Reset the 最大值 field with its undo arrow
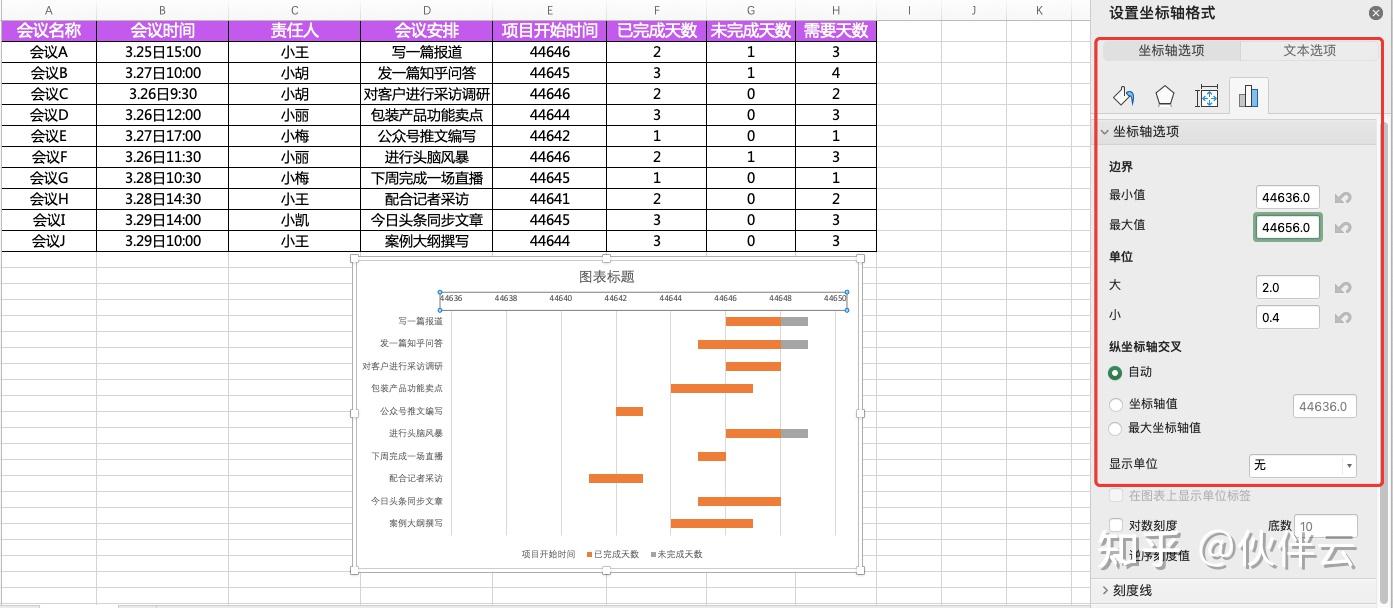Screen dimensions: 1393x608 (1343, 228)
